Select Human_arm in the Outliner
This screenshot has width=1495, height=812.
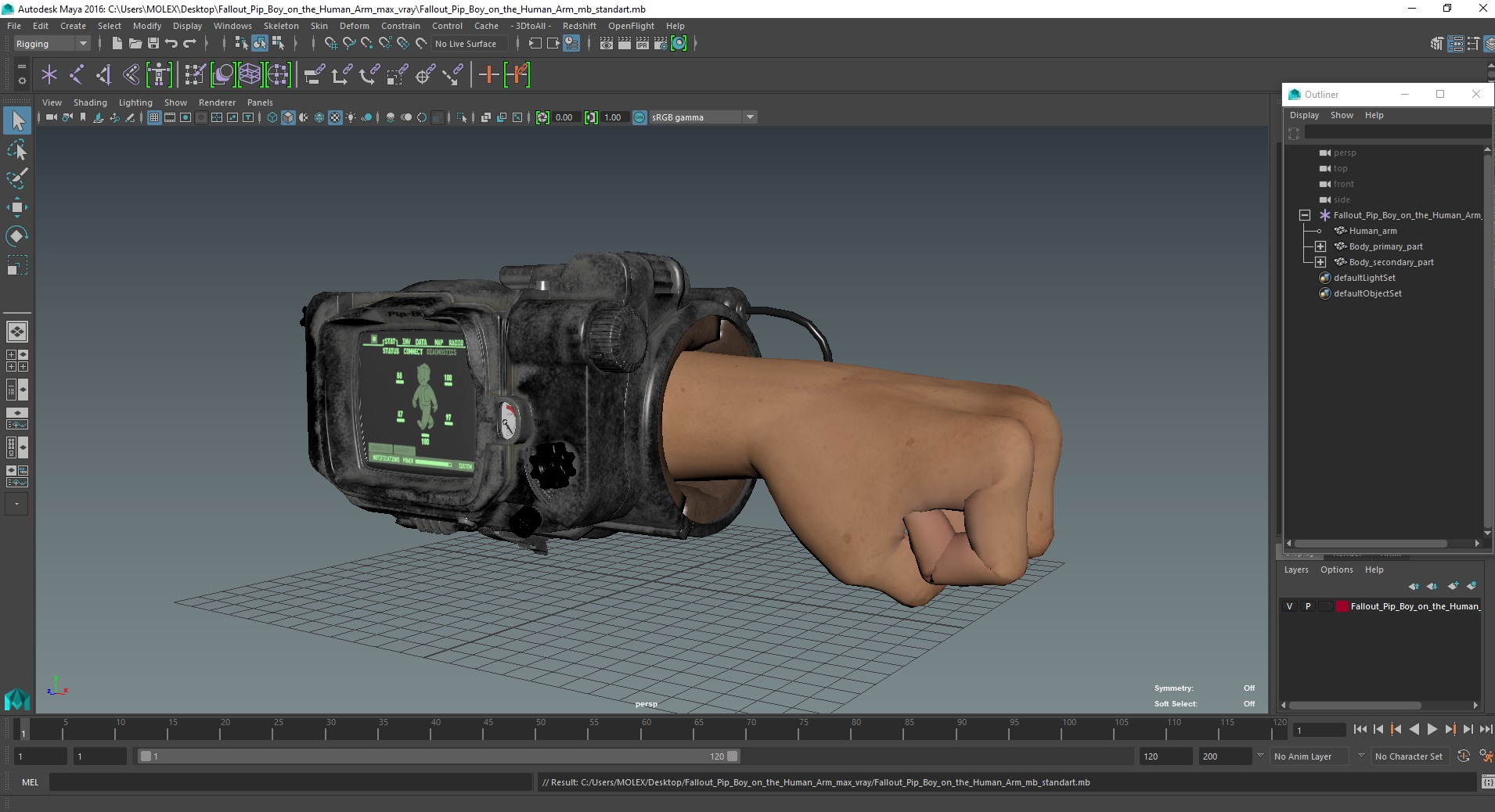click(x=1372, y=231)
